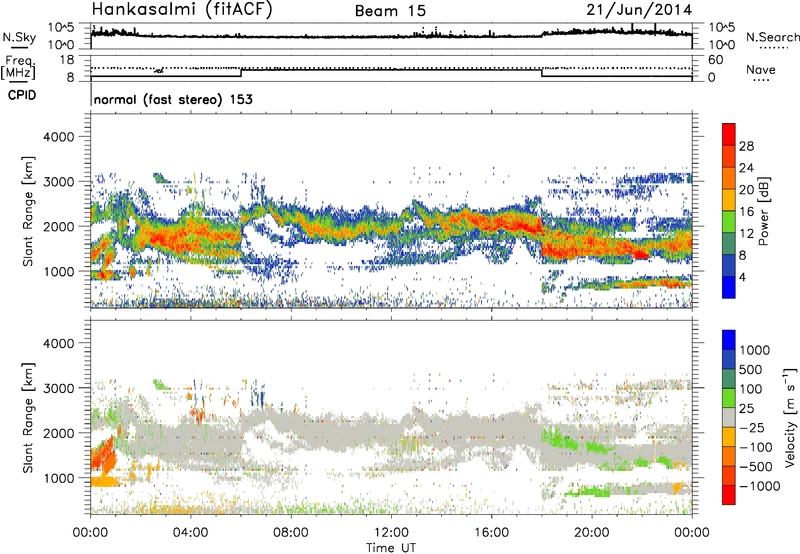This screenshot has width=800, height=554.
Task: Click the "-100" label on the velocity colorbar
Action: [756, 447]
